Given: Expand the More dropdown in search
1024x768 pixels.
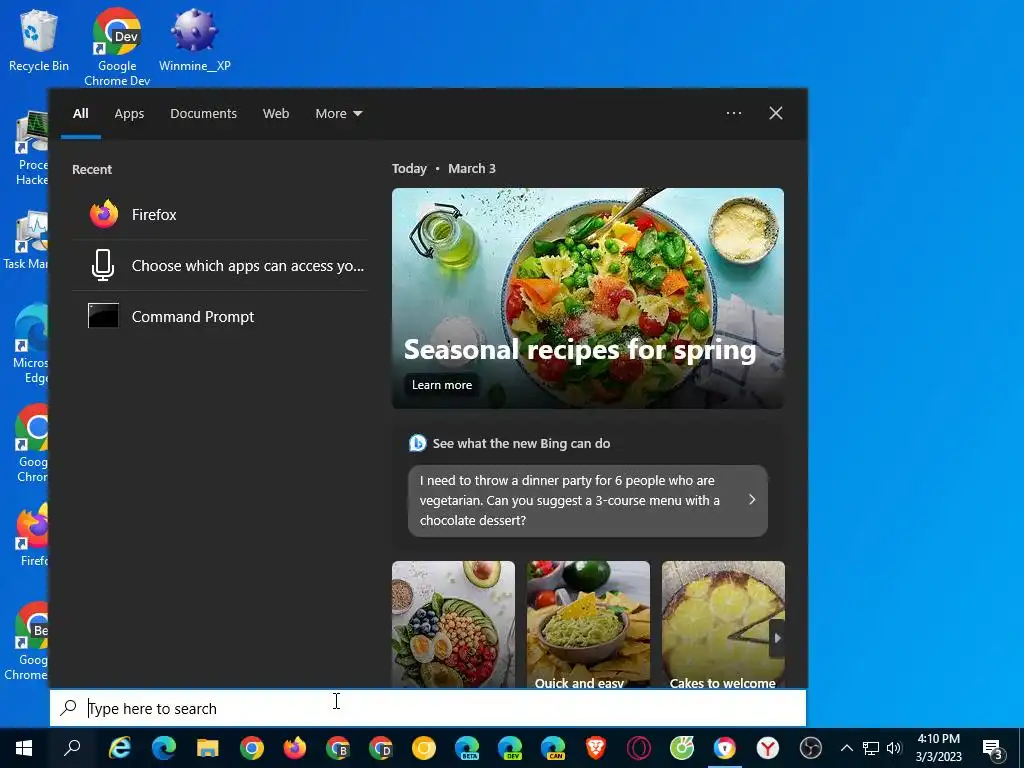Looking at the screenshot, I should pos(338,114).
